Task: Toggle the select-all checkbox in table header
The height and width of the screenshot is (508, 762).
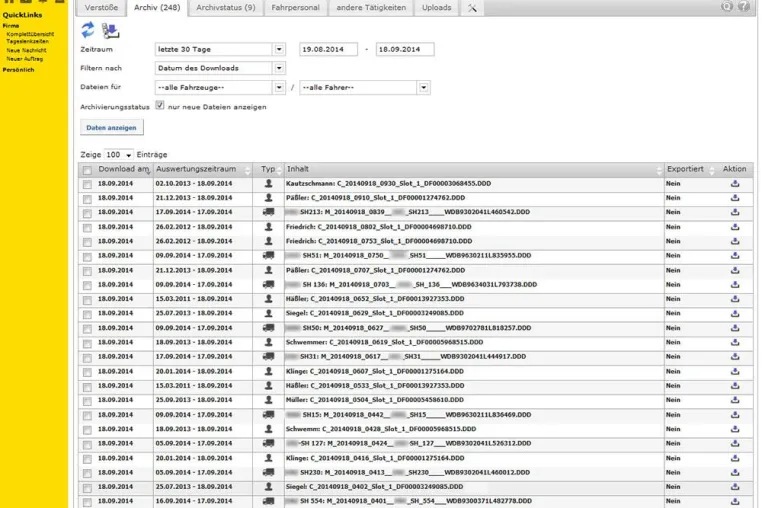Action: coord(87,170)
